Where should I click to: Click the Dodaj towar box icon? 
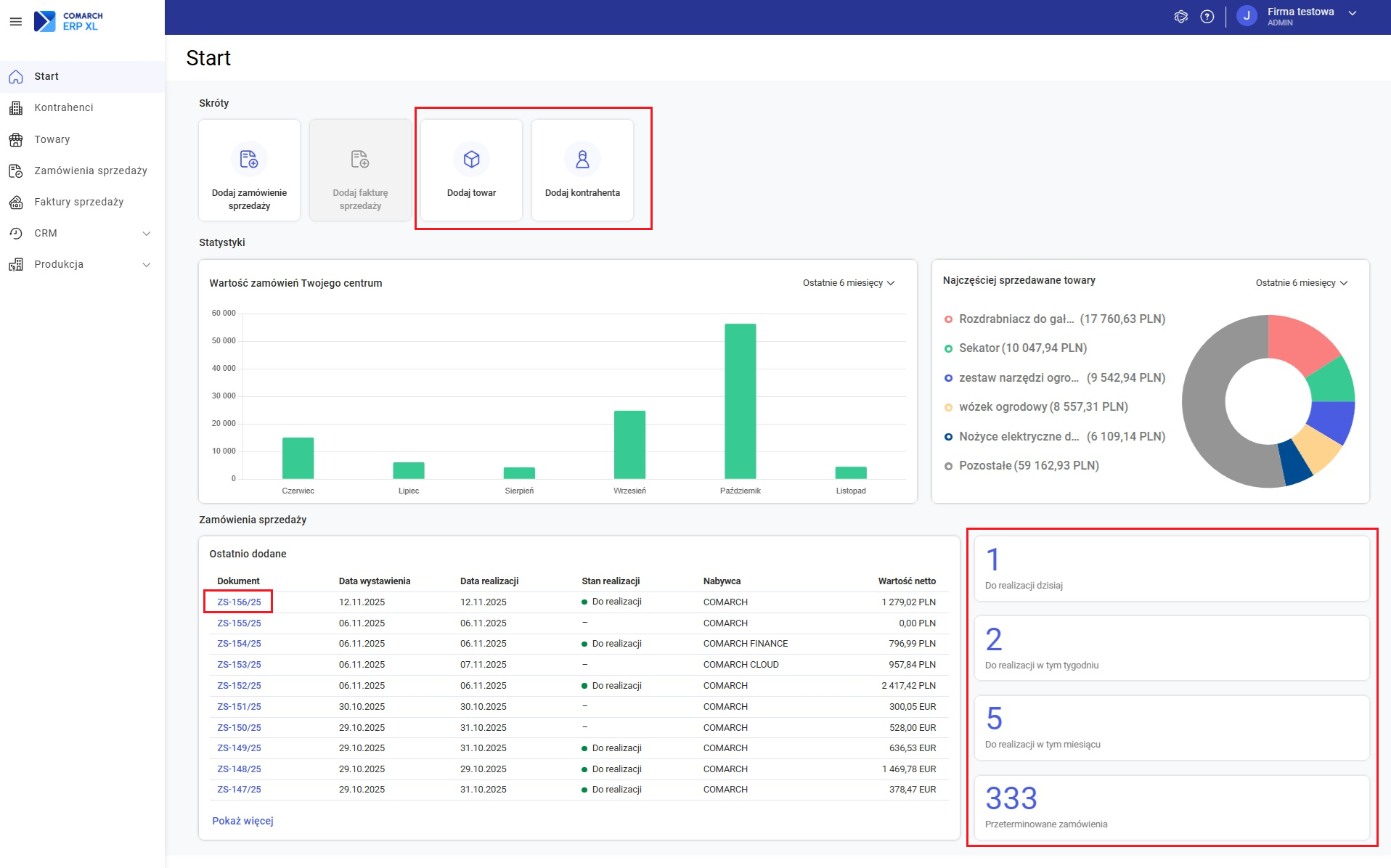[471, 159]
